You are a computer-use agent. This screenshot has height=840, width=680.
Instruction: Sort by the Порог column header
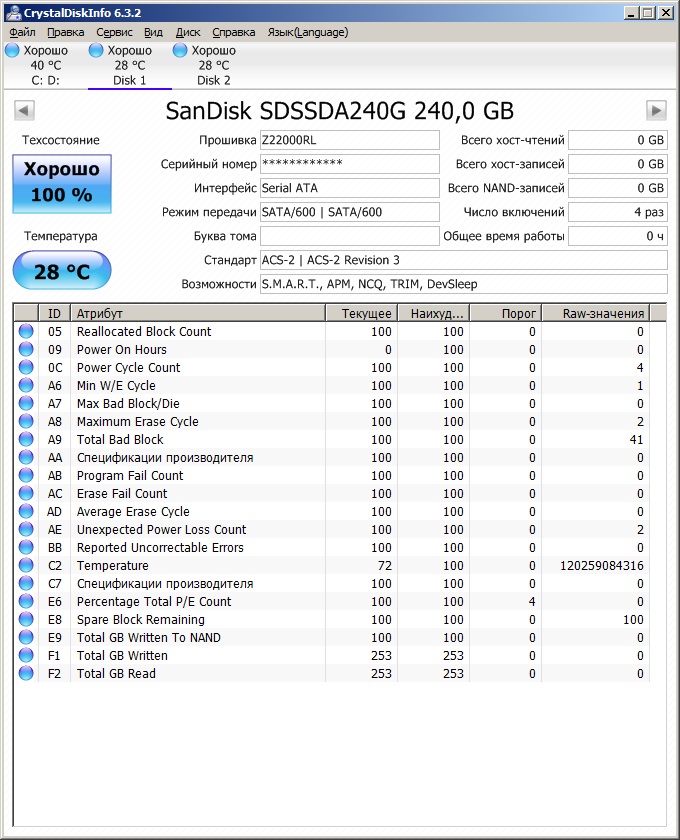click(x=505, y=313)
